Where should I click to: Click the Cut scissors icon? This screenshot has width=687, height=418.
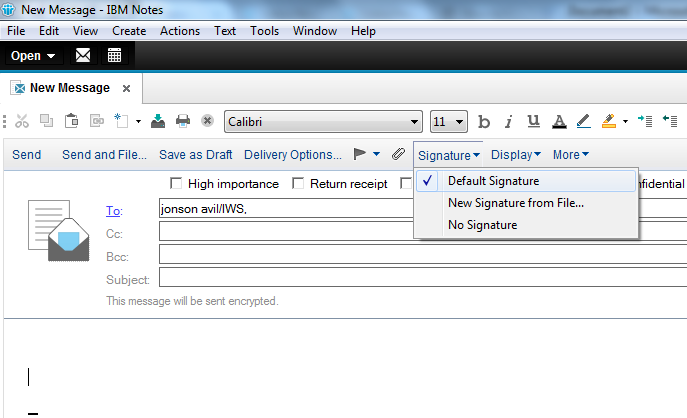pyautogui.click(x=22, y=121)
